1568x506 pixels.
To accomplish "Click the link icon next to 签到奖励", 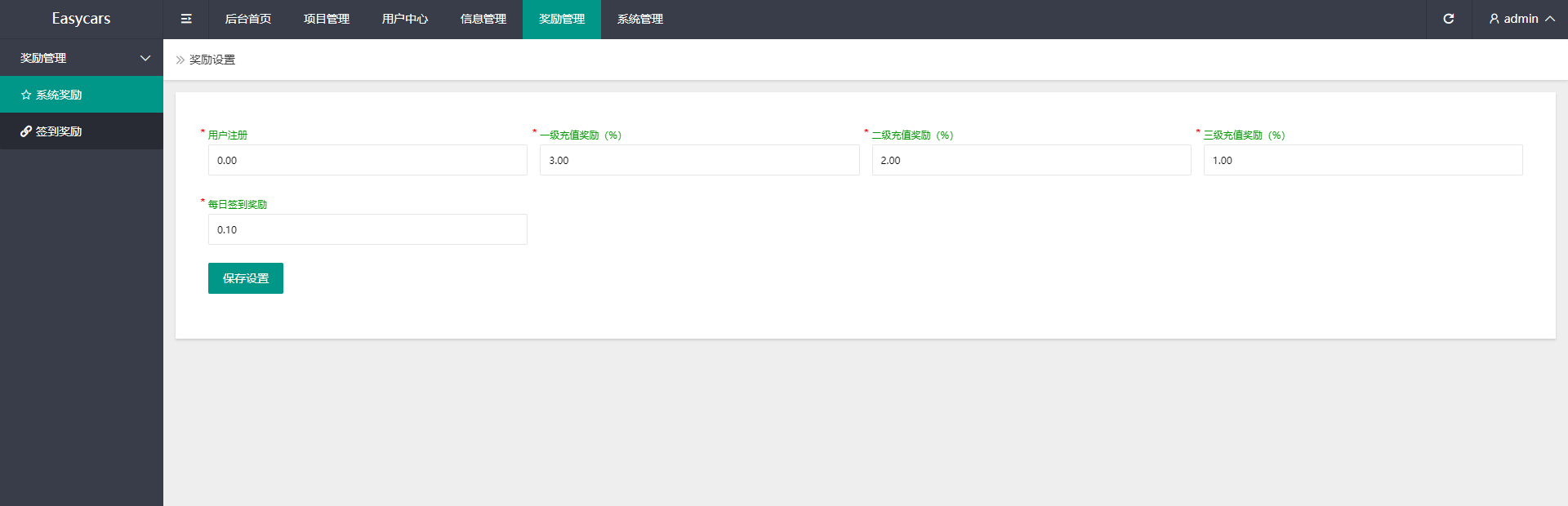I will (x=26, y=131).
